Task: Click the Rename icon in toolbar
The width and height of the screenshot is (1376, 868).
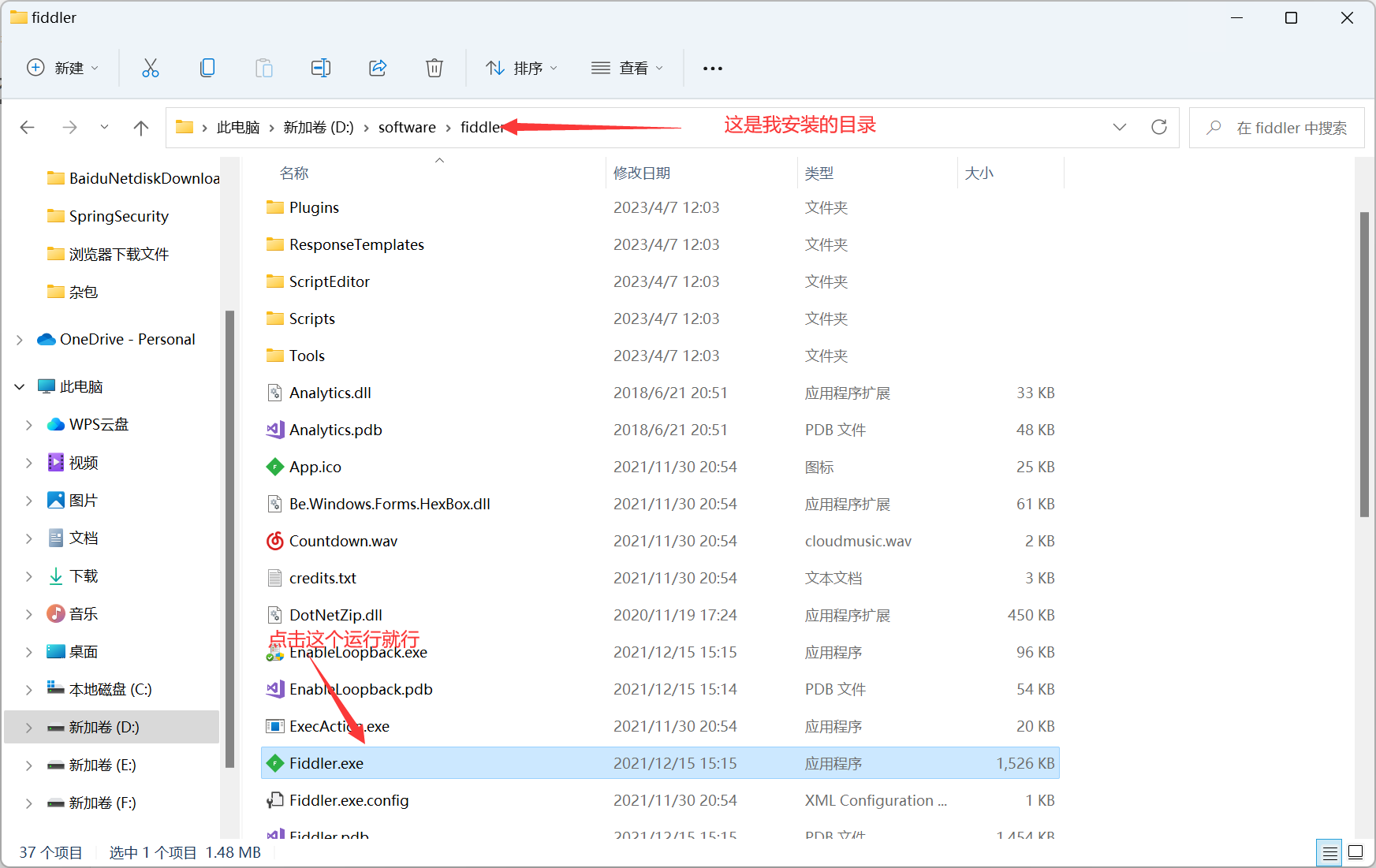Action: [x=321, y=68]
